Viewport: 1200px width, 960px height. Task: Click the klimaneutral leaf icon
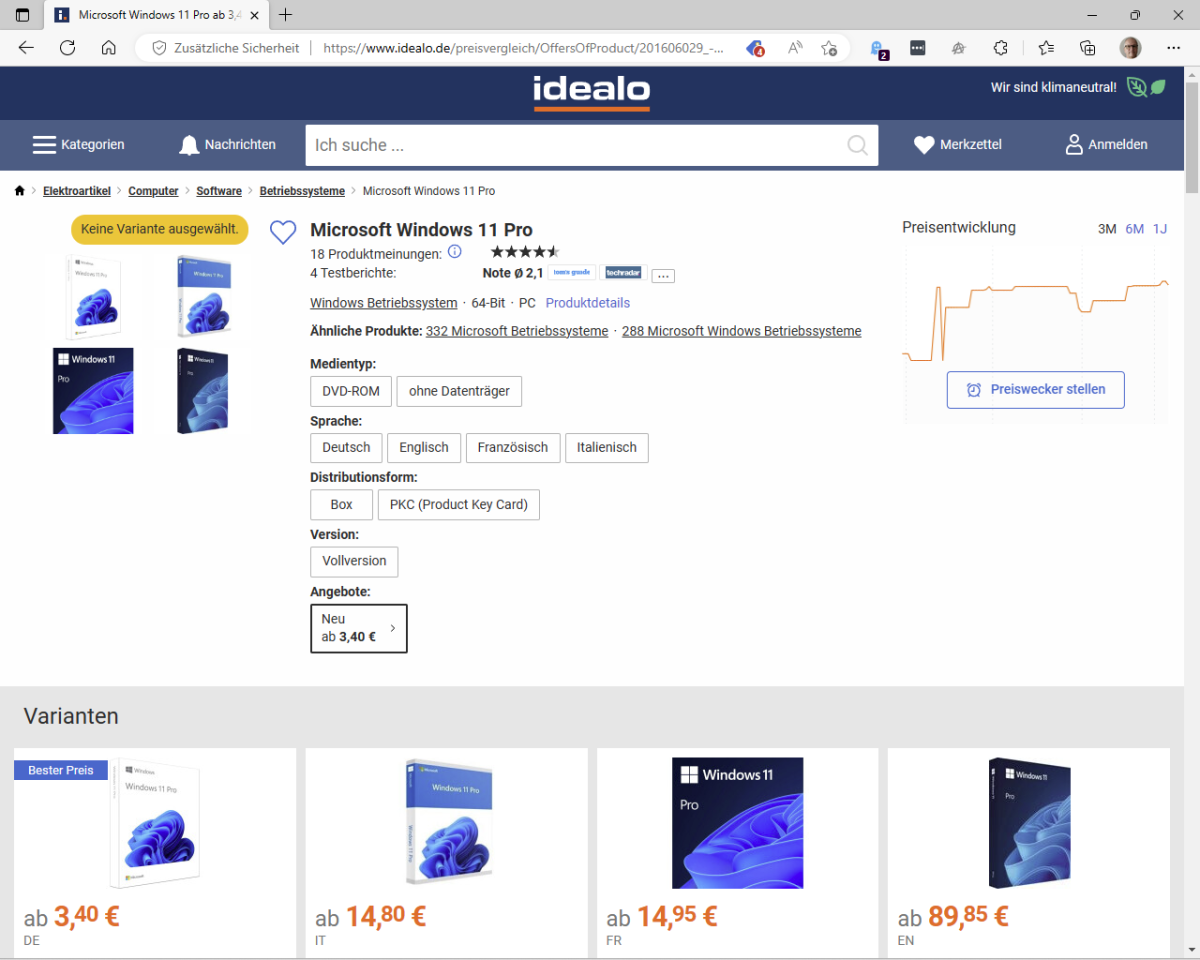(x=1146, y=87)
